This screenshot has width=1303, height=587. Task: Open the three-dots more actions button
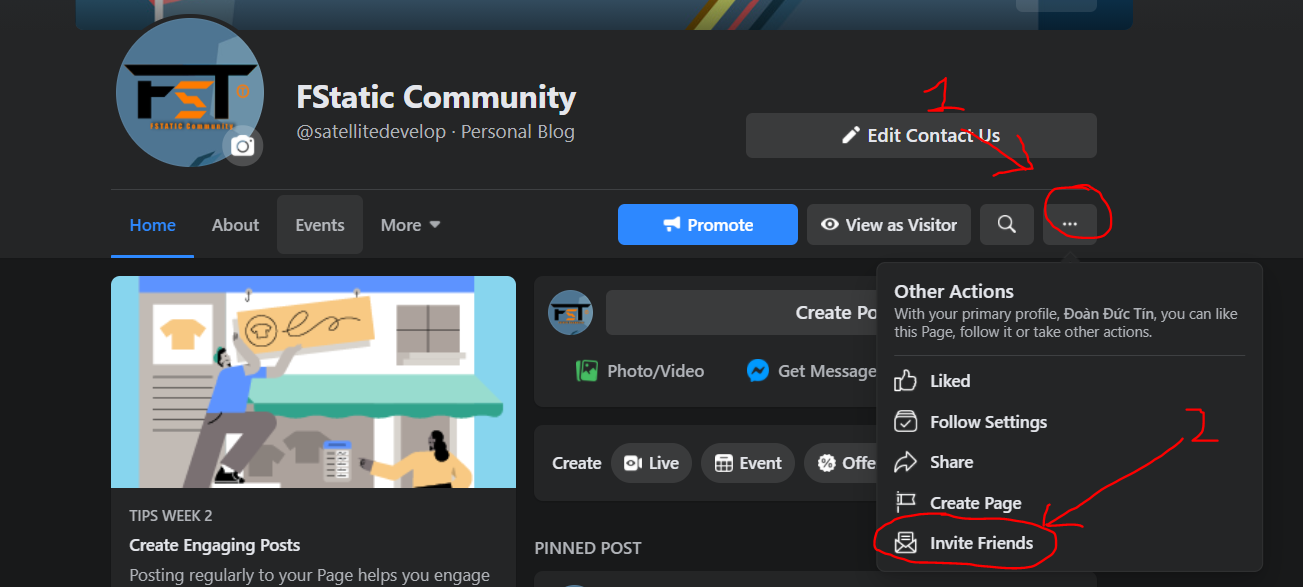click(x=1070, y=225)
